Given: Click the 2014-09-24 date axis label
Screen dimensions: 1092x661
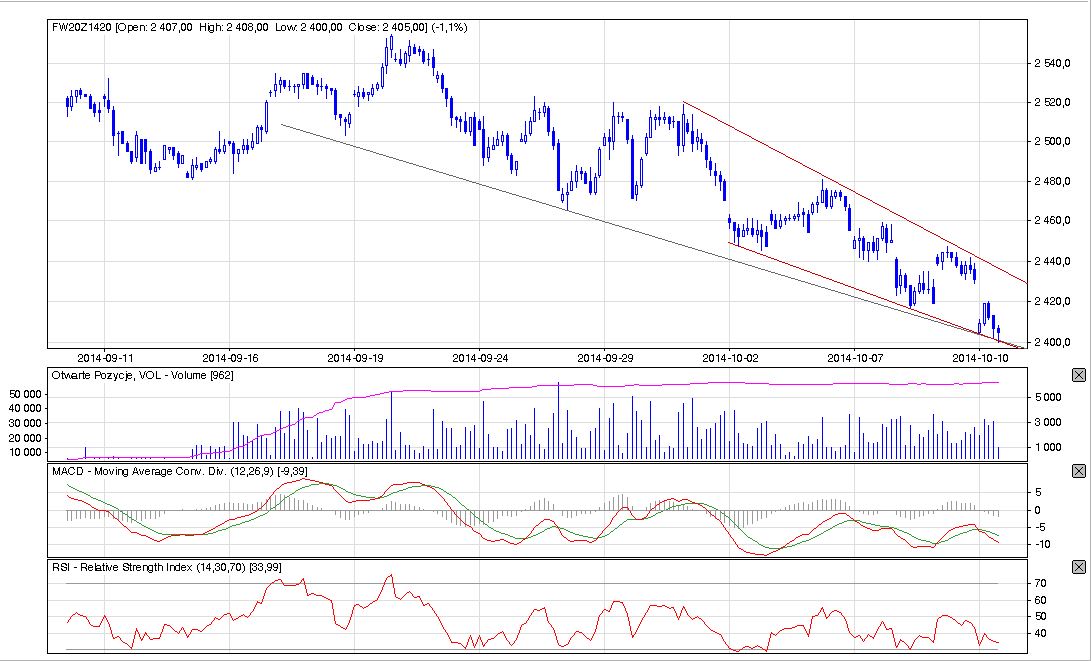Looking at the screenshot, I should 481,356.
